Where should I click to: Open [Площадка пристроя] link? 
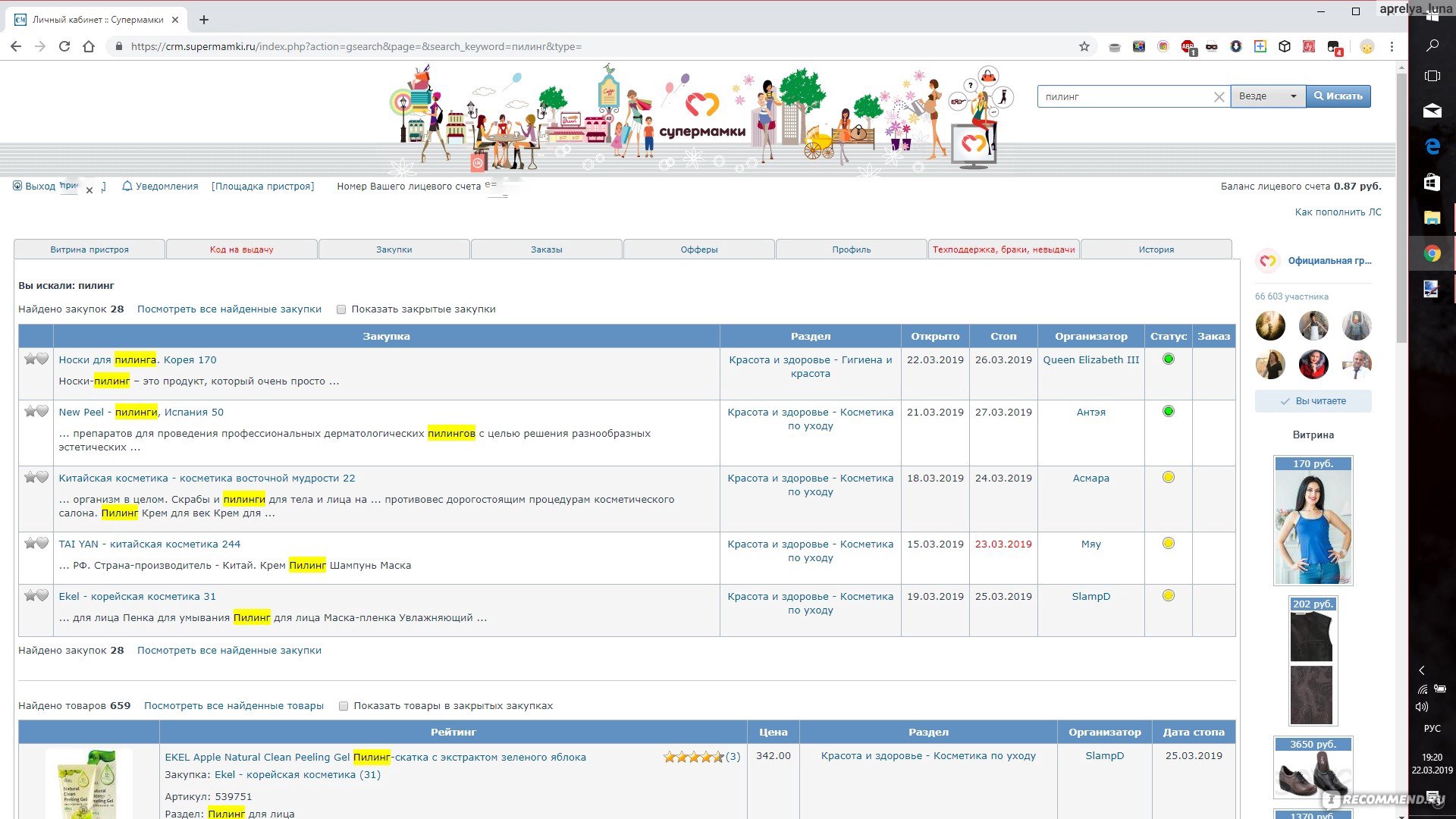click(262, 187)
